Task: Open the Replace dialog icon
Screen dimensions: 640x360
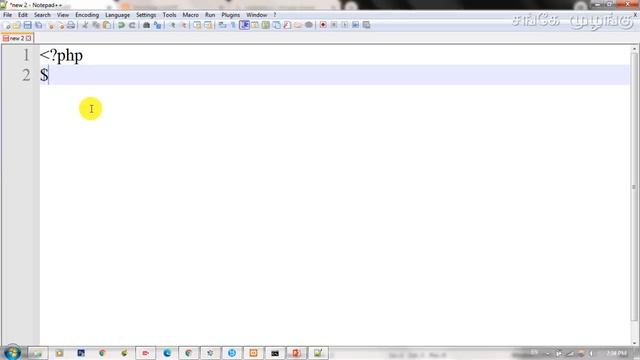Action: click(x=157, y=25)
